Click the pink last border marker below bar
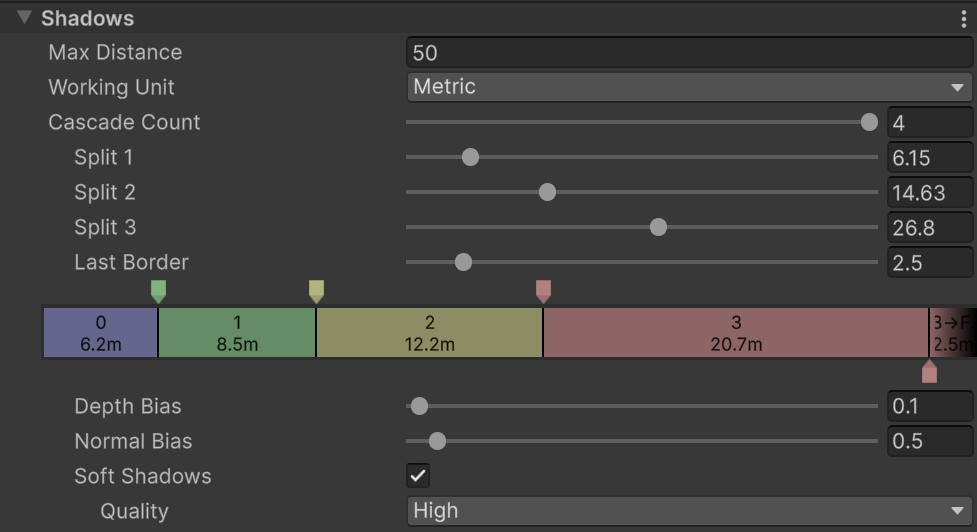The width and height of the screenshot is (977, 532). (929, 372)
